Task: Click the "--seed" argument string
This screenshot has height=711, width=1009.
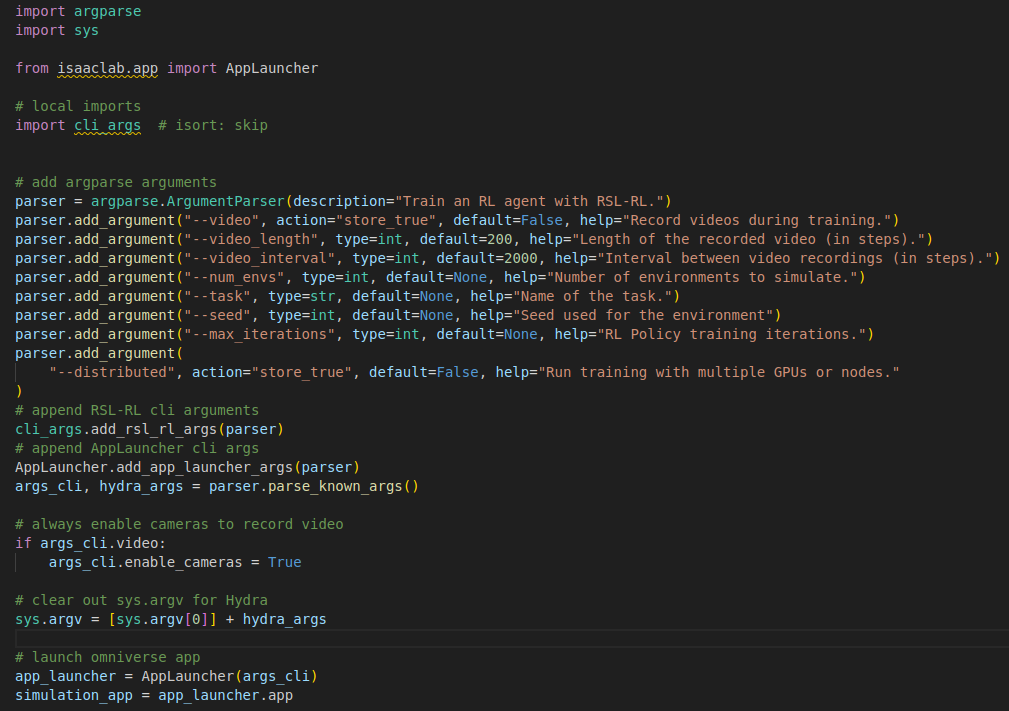Action: (x=217, y=315)
